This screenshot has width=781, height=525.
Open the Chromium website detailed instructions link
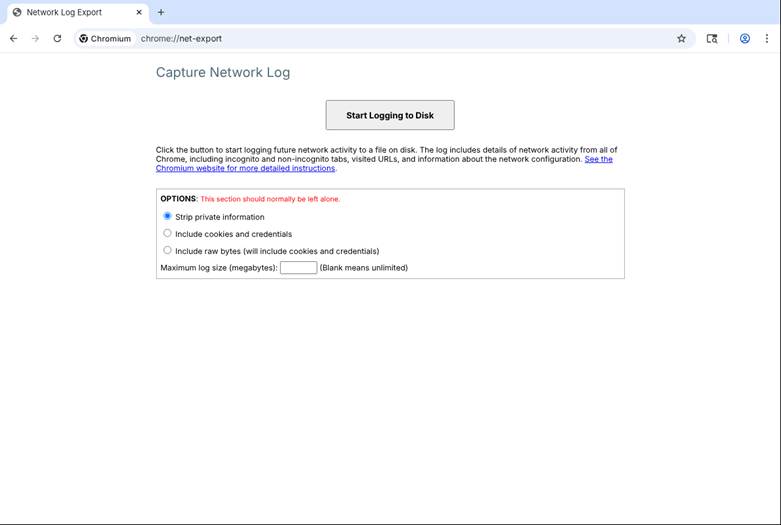pos(384,164)
